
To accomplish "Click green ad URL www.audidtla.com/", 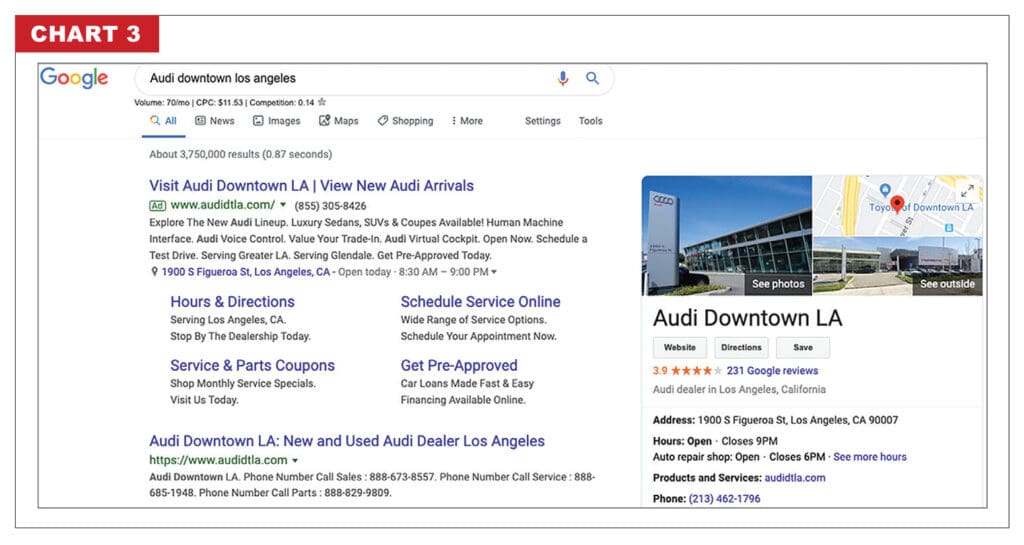I will pyautogui.click(x=223, y=205).
